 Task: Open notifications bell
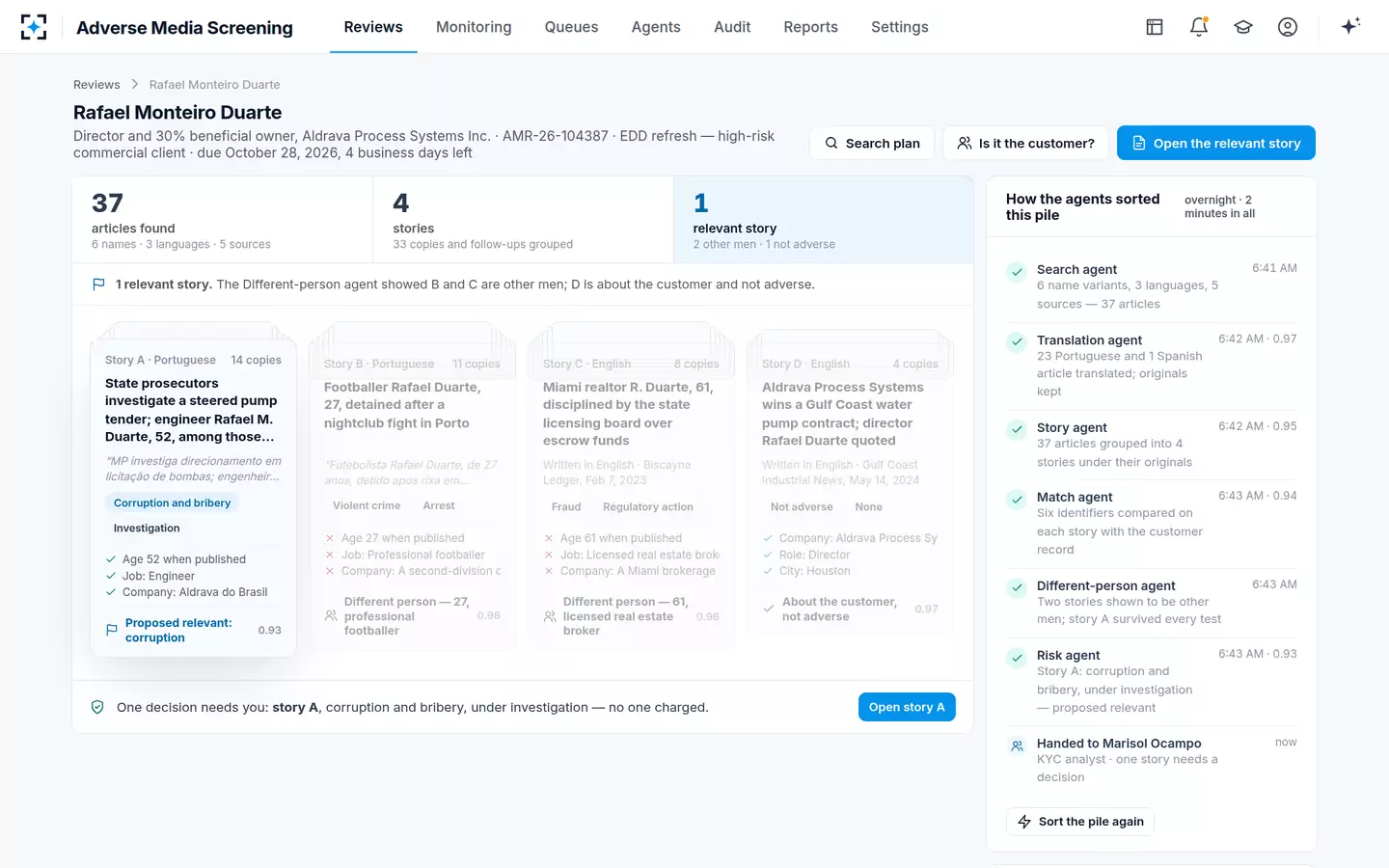1199,27
